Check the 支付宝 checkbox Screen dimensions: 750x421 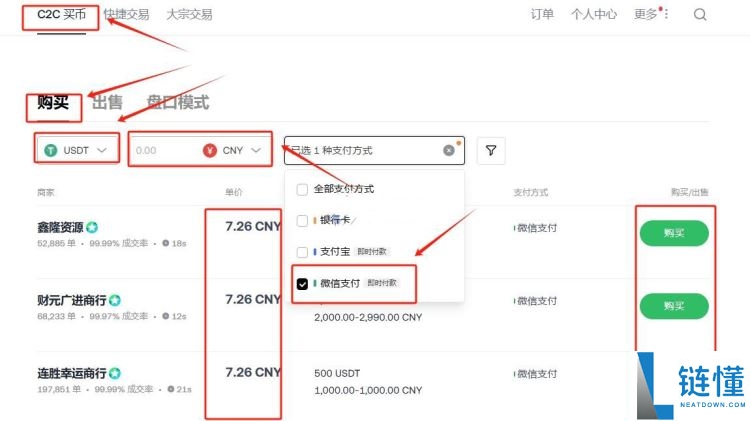pos(302,252)
